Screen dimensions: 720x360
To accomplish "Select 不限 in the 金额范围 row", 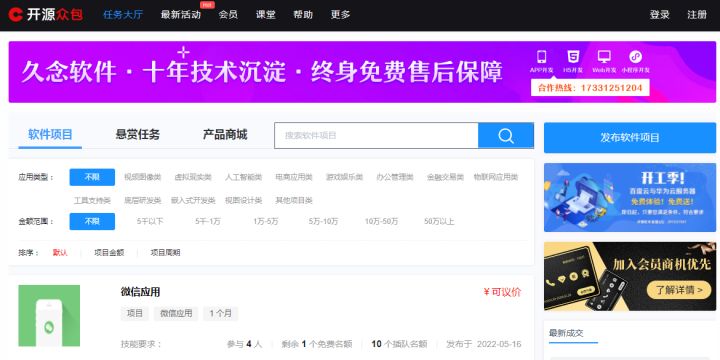I will [x=92, y=221].
